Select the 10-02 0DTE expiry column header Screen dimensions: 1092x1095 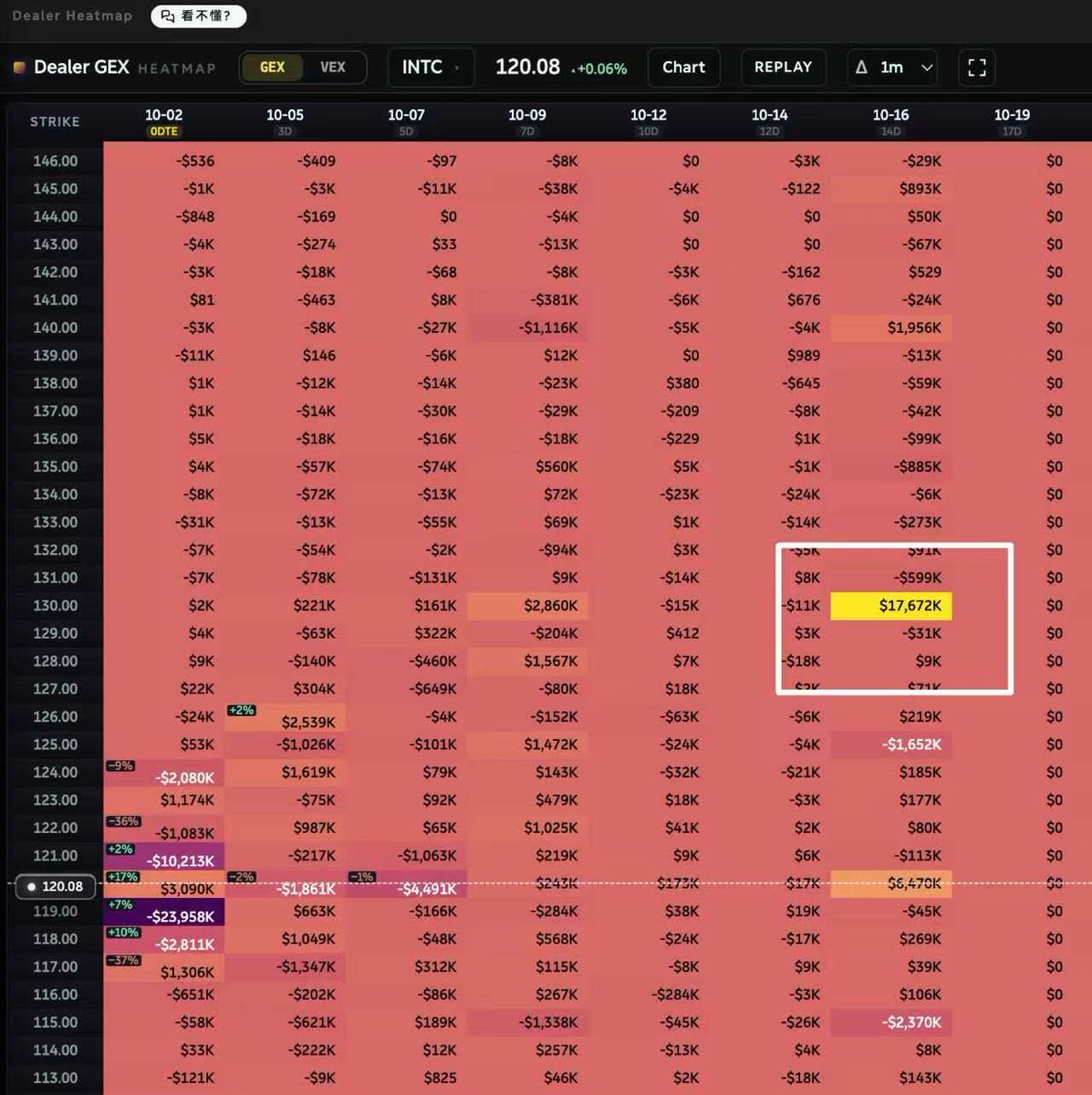(164, 121)
